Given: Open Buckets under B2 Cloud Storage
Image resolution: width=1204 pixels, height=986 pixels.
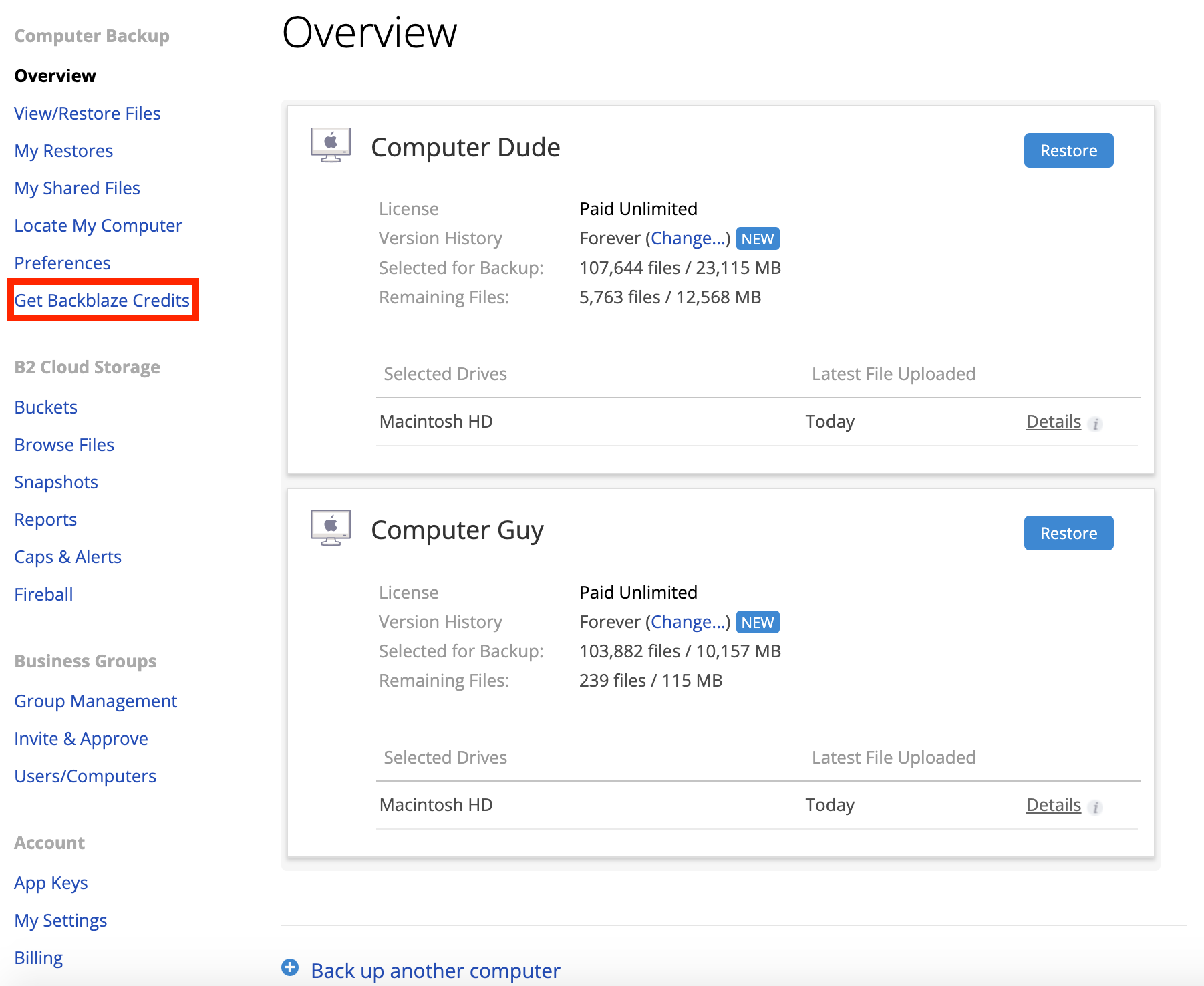Looking at the screenshot, I should pos(46,407).
